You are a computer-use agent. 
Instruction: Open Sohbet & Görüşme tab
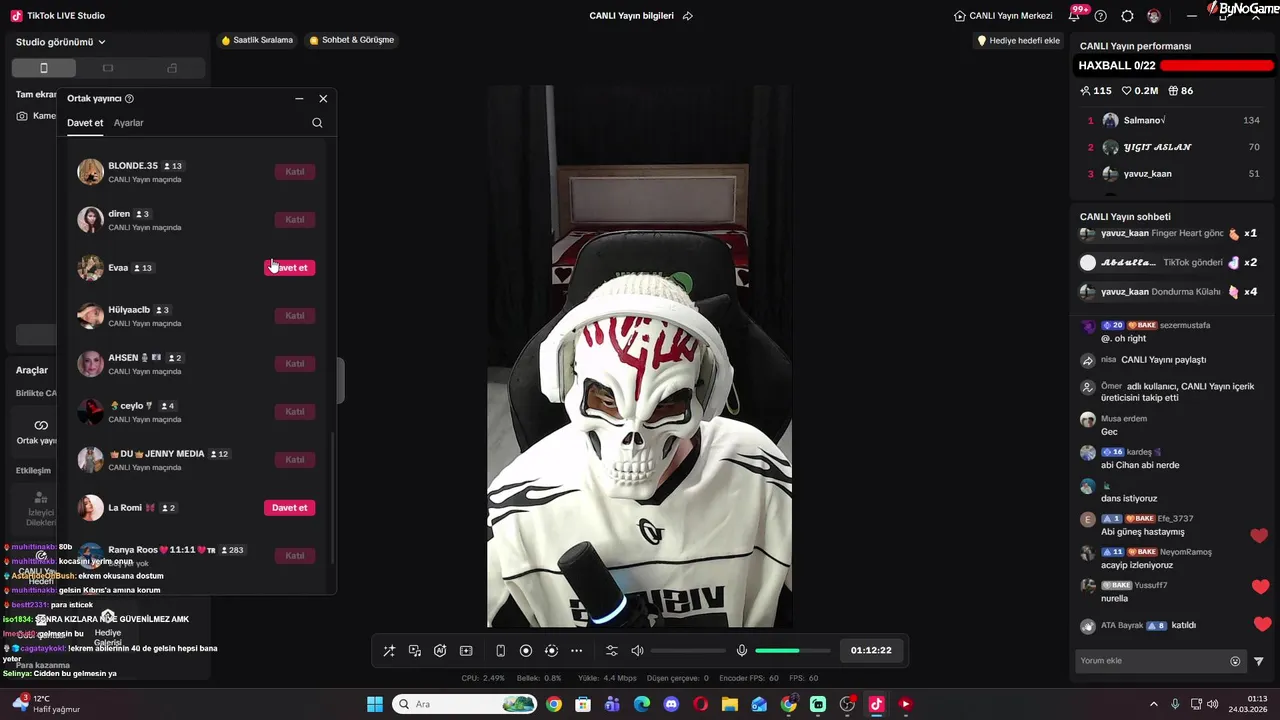pos(351,40)
